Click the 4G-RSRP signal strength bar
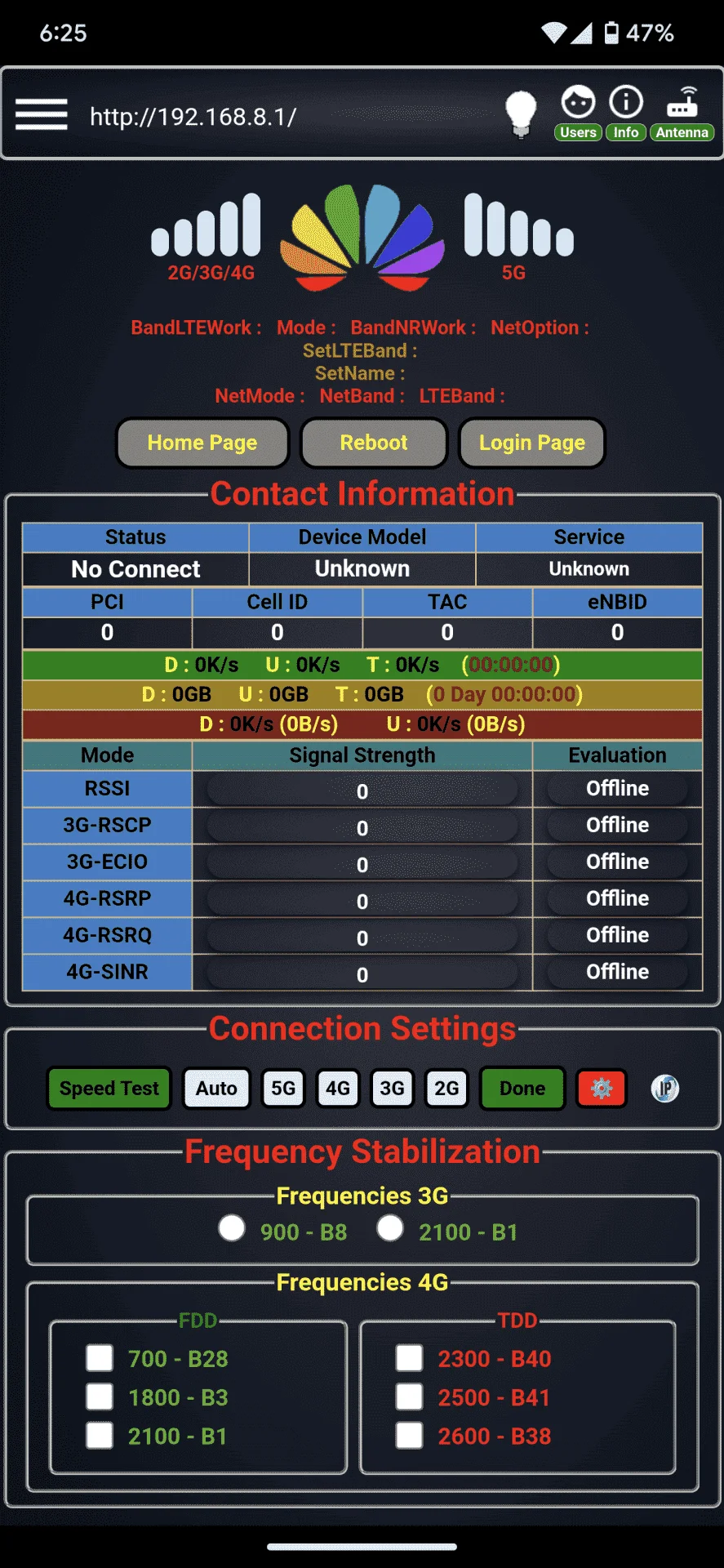The width and height of the screenshot is (724, 1568). pyautogui.click(x=362, y=900)
